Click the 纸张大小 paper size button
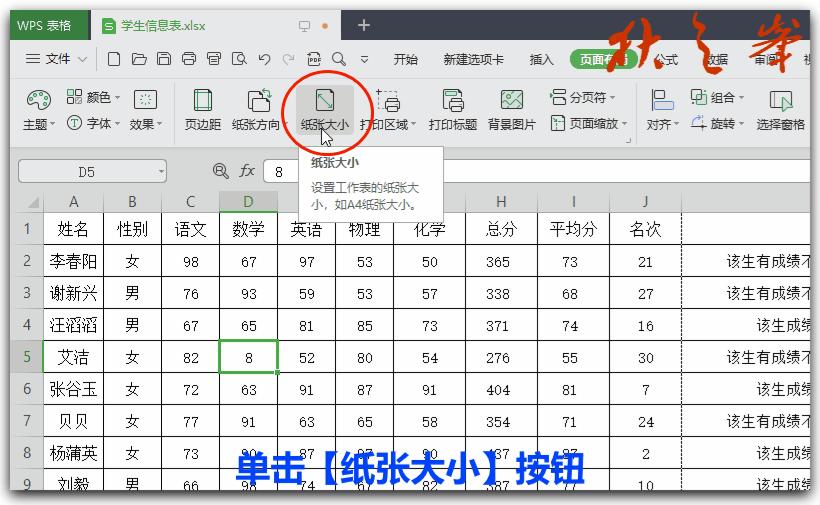 325,110
